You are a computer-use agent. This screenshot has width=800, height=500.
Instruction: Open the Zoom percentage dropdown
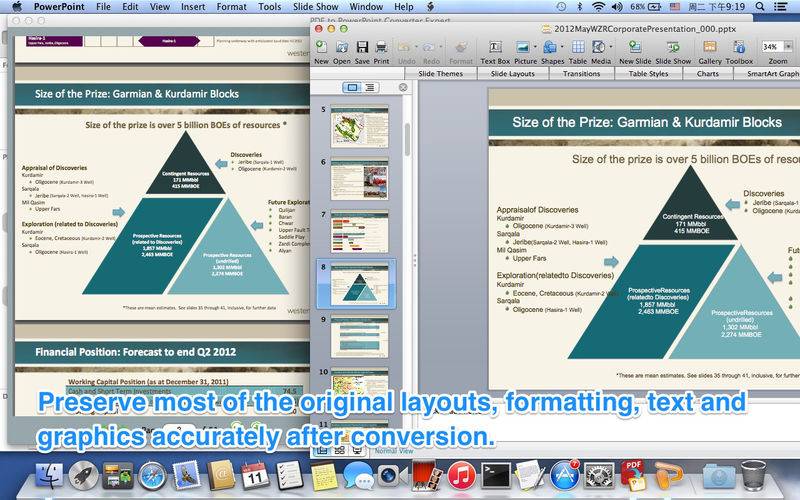pyautogui.click(x=788, y=47)
